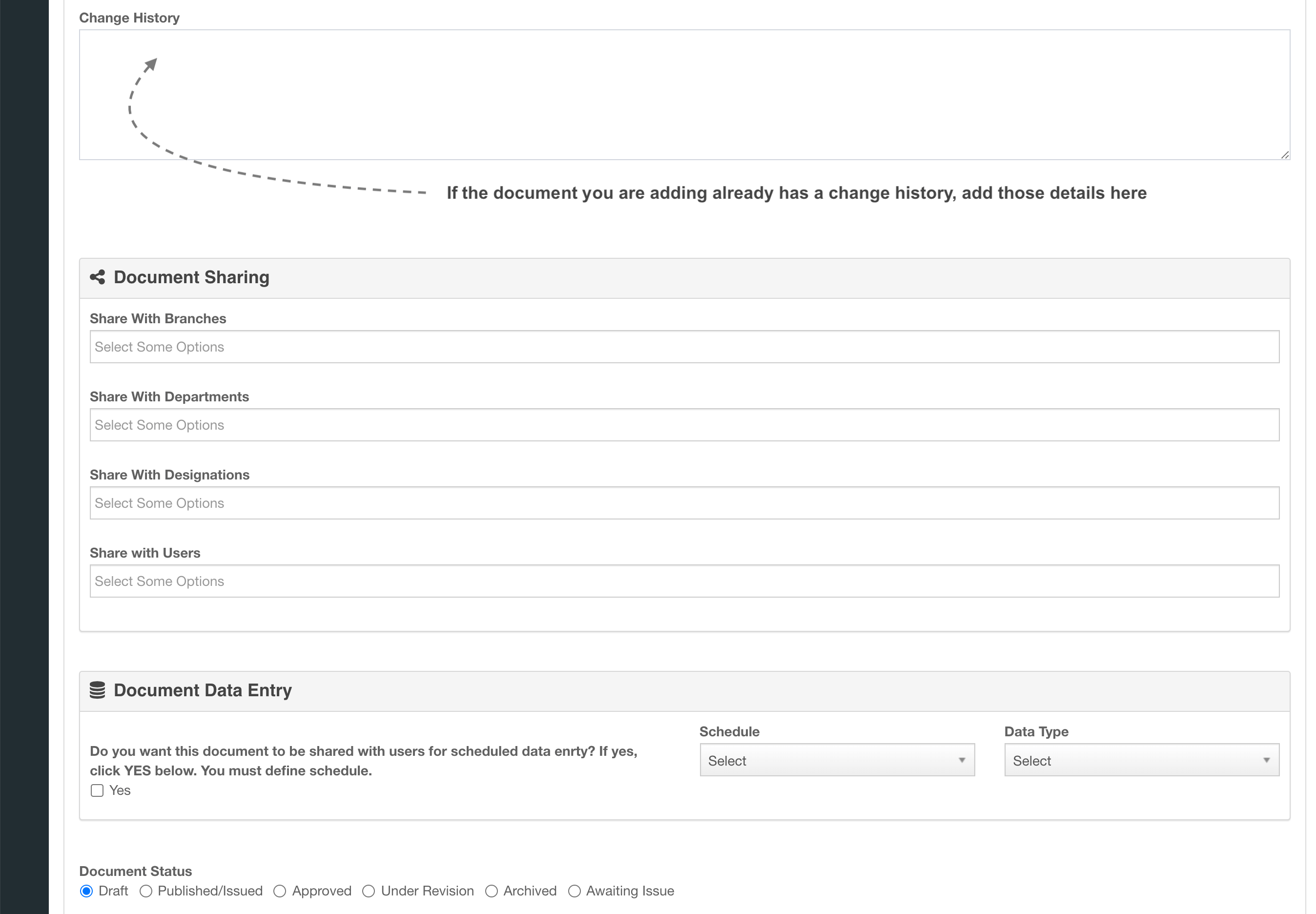Choose the Approved status radio button

(280, 891)
